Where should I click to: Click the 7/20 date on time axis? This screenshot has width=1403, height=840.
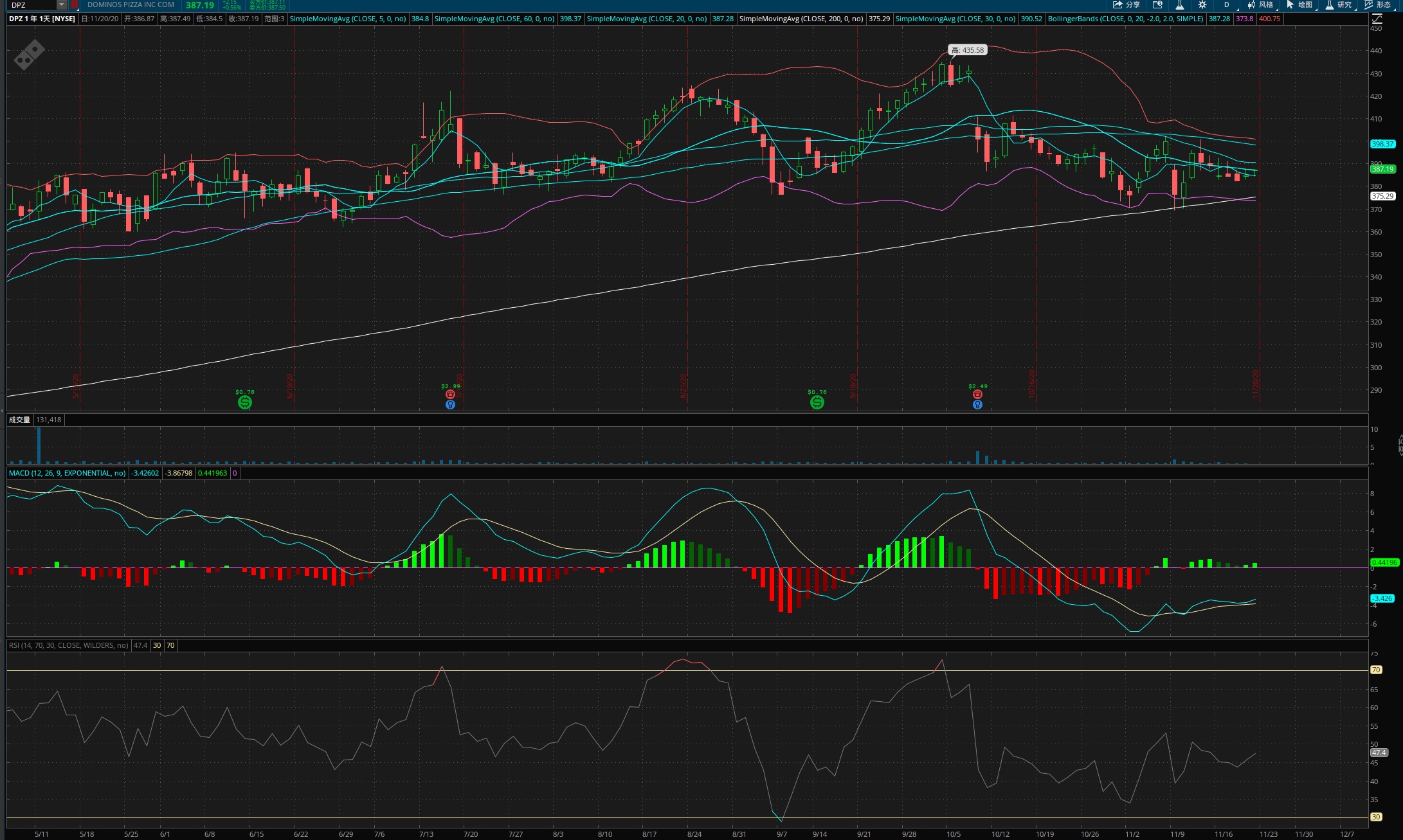[471, 834]
